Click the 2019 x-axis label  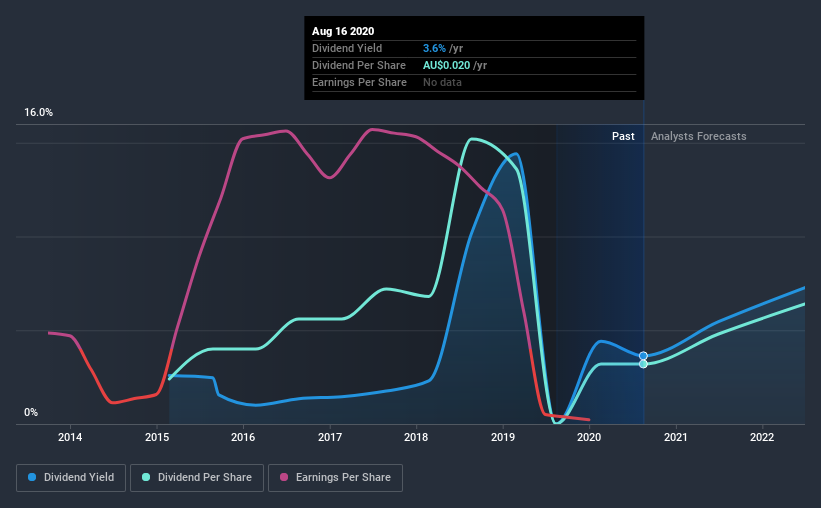point(503,437)
